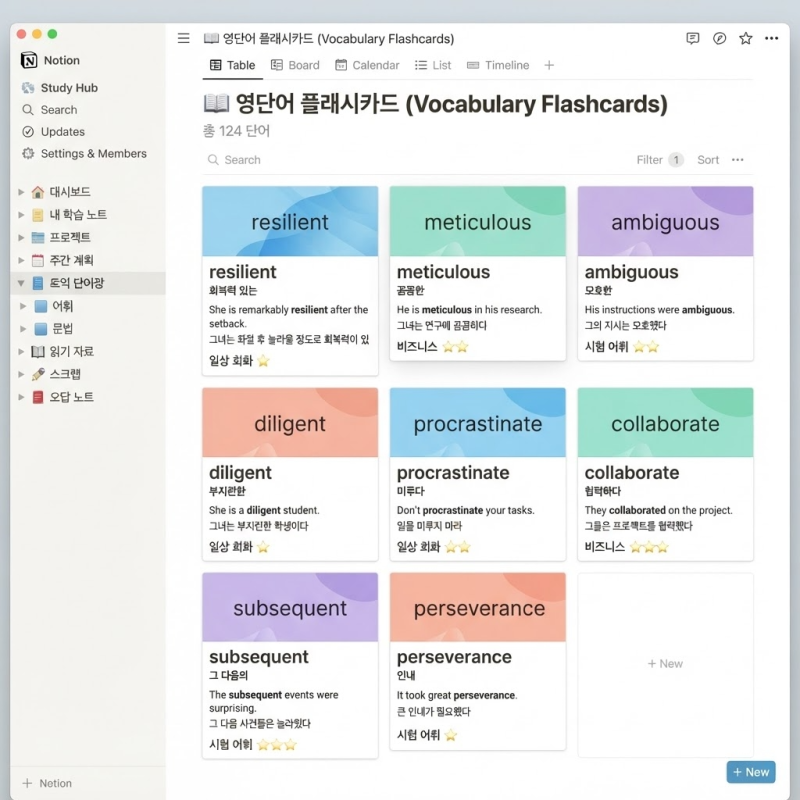Switch to the Calendar view tab

click(x=367, y=65)
